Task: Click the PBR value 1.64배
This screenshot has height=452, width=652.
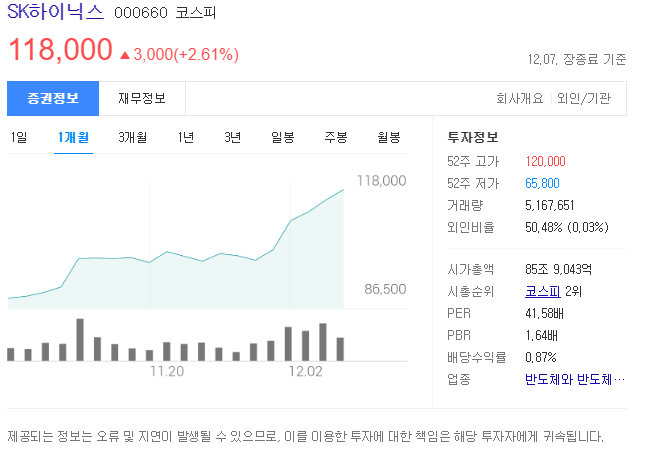Action: point(541,335)
